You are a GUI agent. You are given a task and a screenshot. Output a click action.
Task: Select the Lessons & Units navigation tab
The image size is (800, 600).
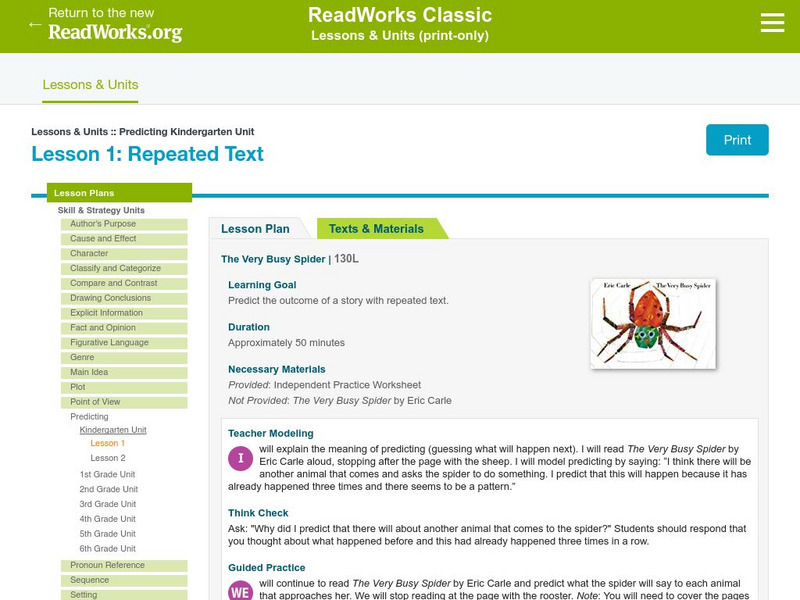click(x=90, y=85)
